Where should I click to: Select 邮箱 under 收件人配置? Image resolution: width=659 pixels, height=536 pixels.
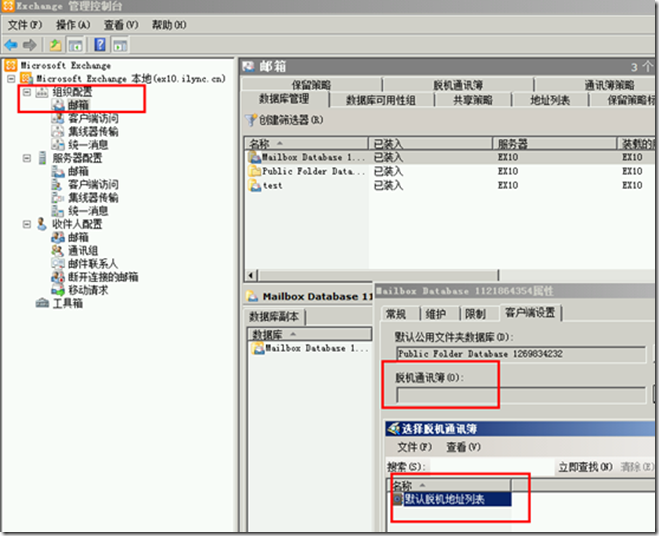coord(78,237)
